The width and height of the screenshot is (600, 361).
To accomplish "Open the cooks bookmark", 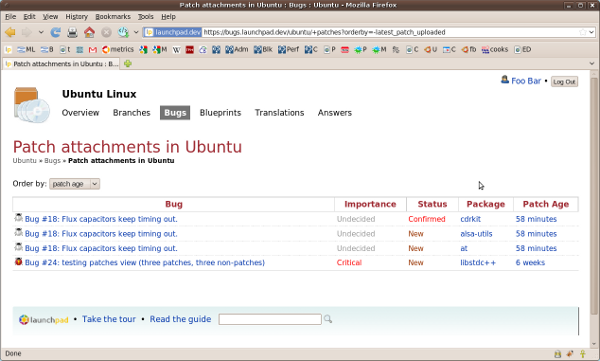I will pyautogui.click(x=495, y=49).
